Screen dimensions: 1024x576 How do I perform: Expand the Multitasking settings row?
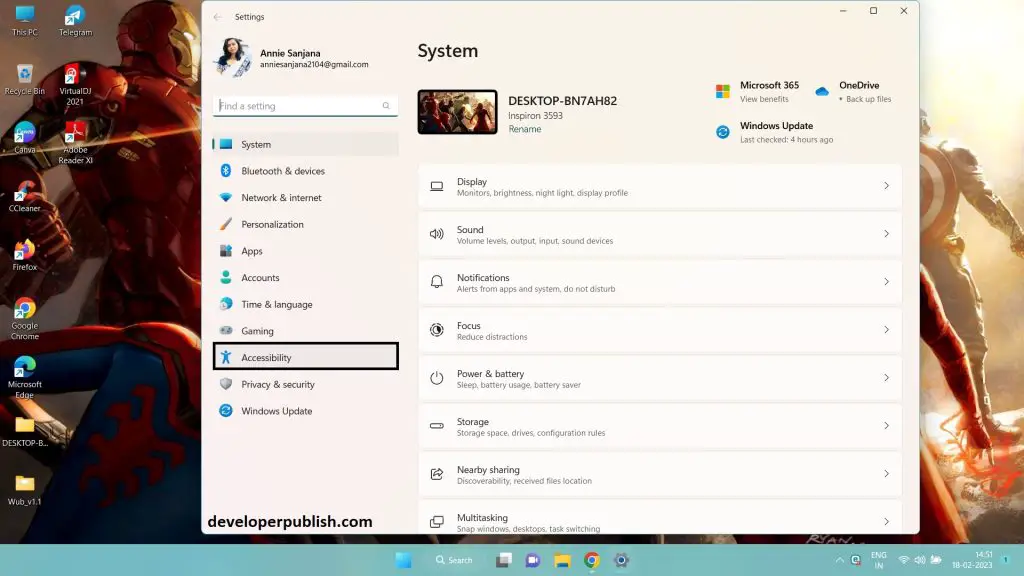[660, 517]
